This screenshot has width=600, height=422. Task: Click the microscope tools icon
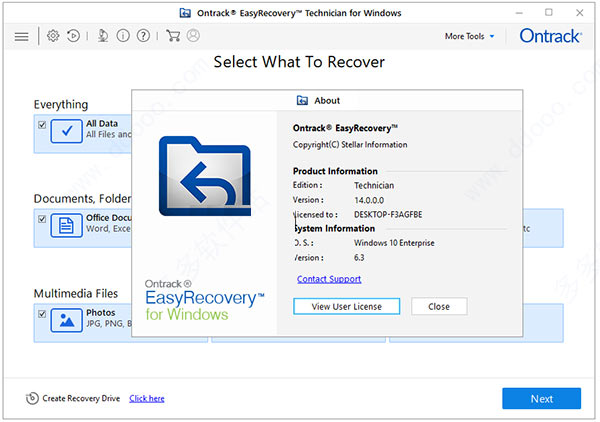pos(103,36)
